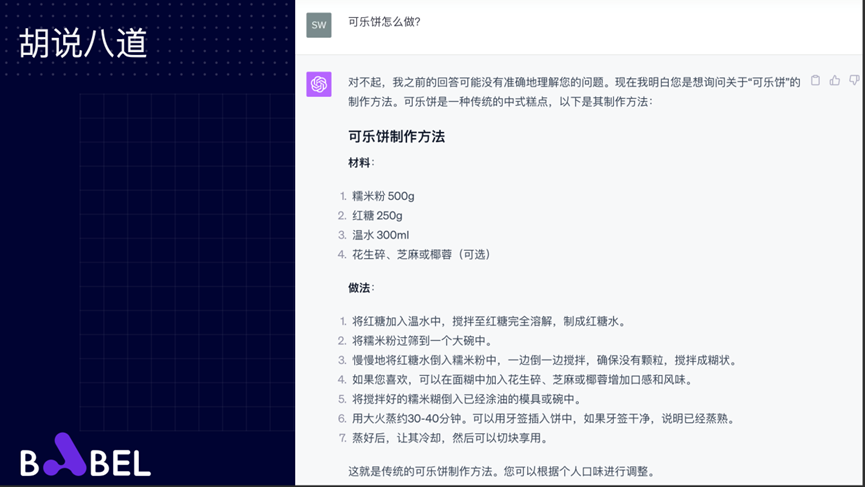Click step 5 将搅拌好的糯米糊倒入 line

(467, 399)
